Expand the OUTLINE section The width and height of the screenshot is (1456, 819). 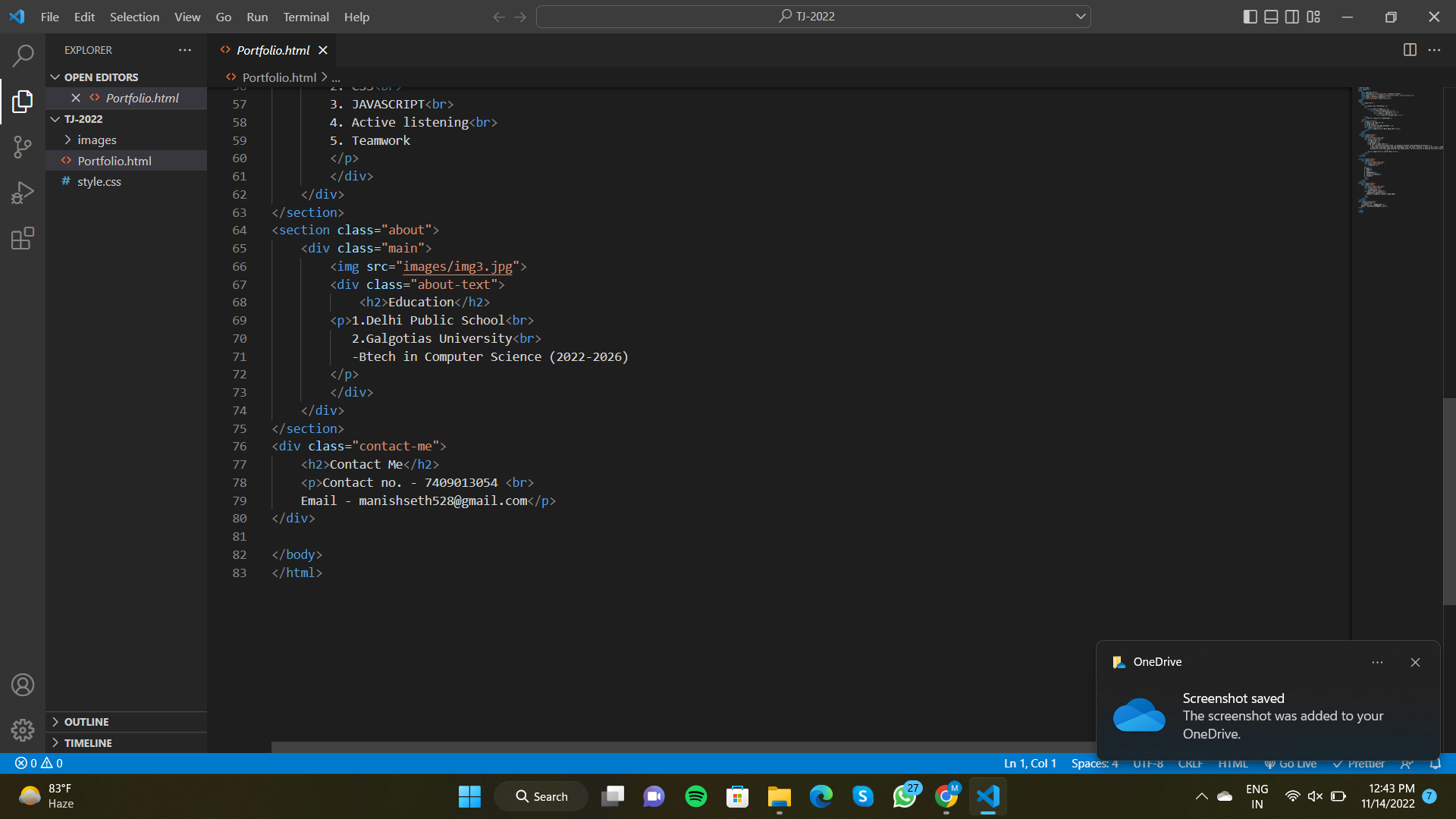86,721
